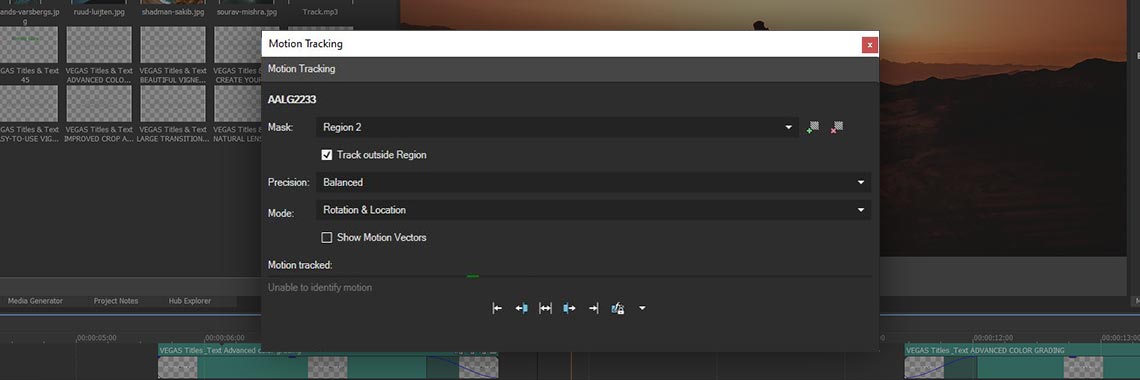The height and width of the screenshot is (380, 1140).
Task: Close the Motion Tracking dialog
Action: point(870,45)
